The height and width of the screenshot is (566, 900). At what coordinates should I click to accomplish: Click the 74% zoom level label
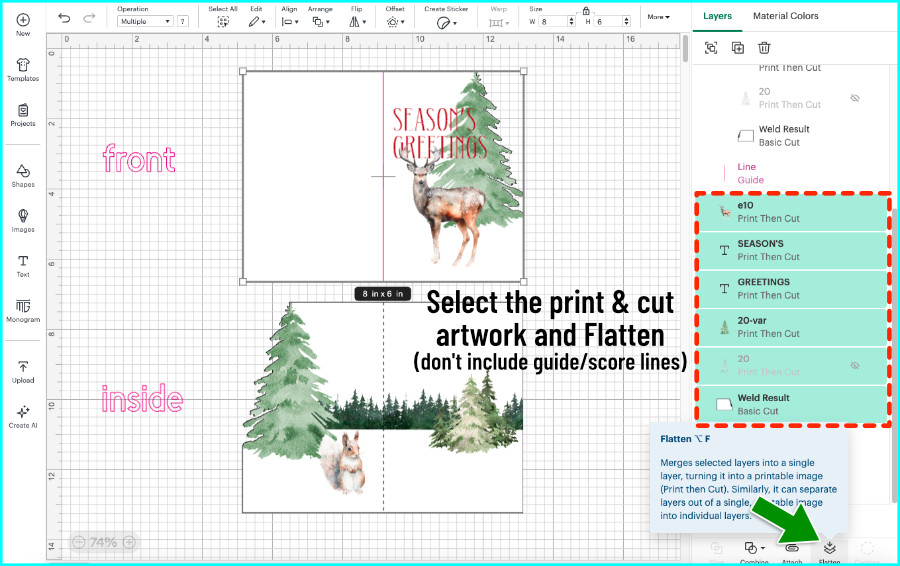103,542
